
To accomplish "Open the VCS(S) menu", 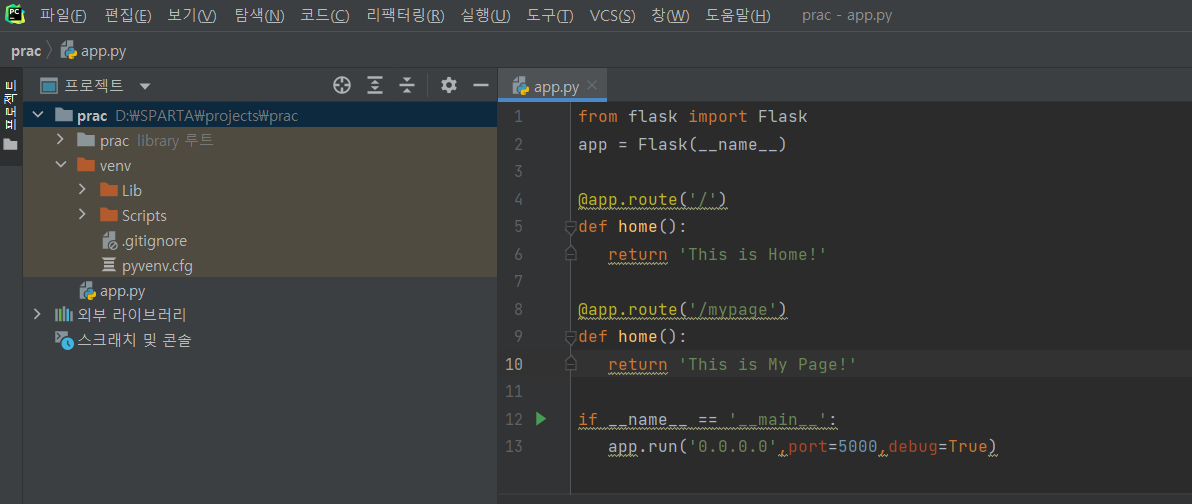I will tap(612, 16).
